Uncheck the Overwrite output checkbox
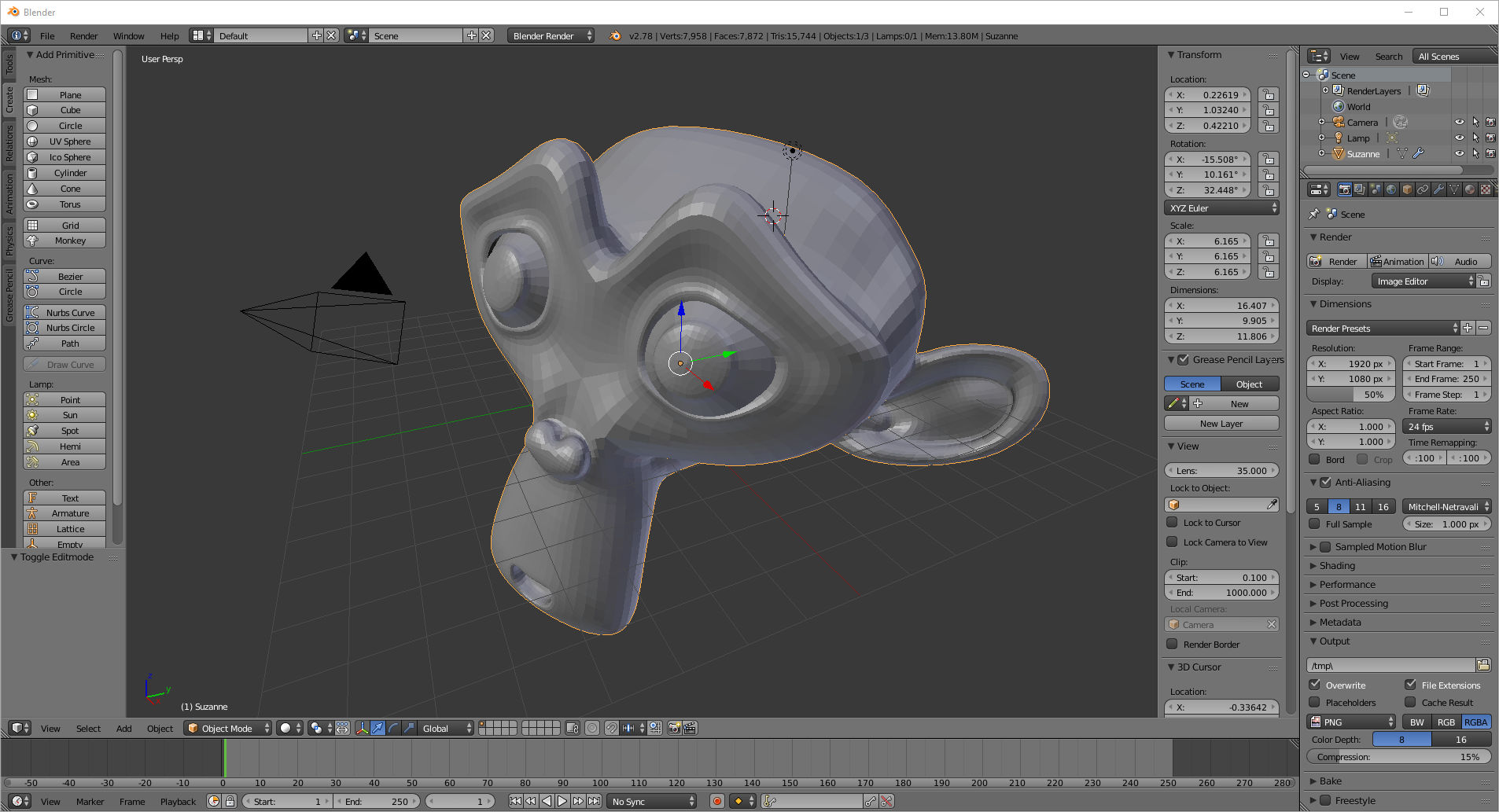Image resolution: width=1499 pixels, height=812 pixels. pyautogui.click(x=1314, y=685)
